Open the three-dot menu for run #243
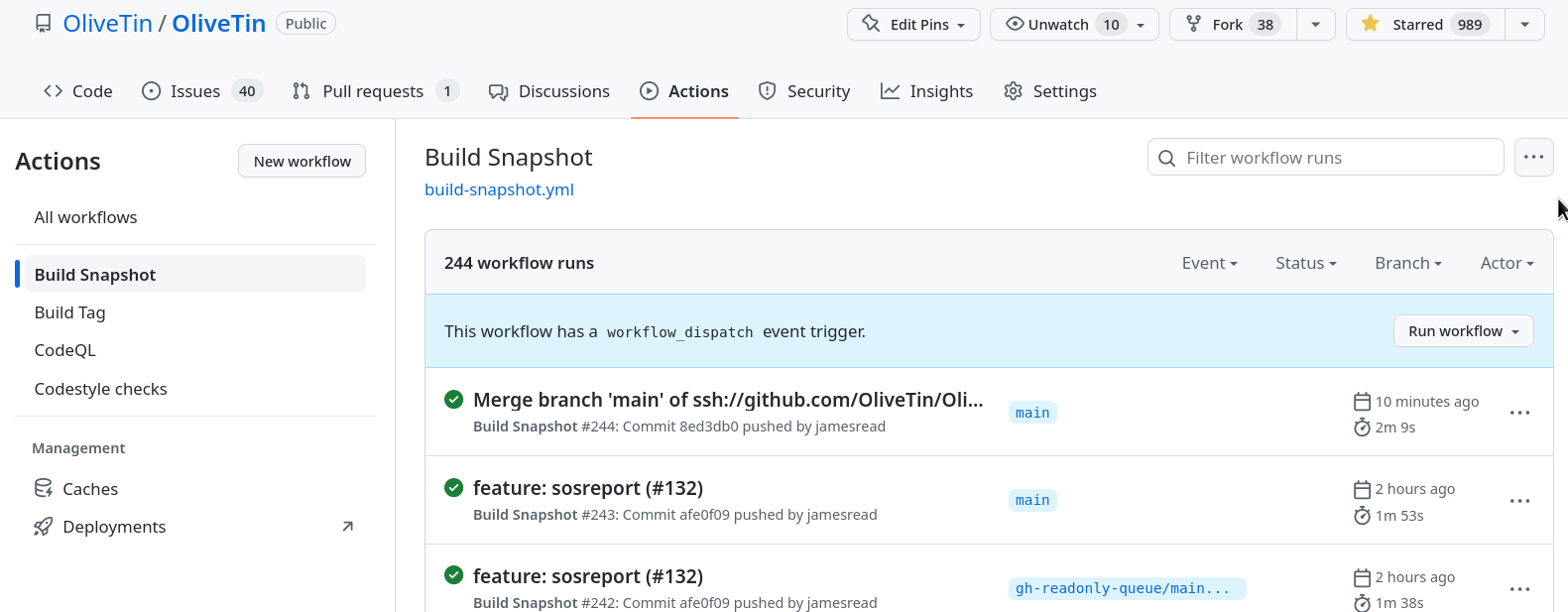Image resolution: width=1568 pixels, height=612 pixels. [1519, 501]
